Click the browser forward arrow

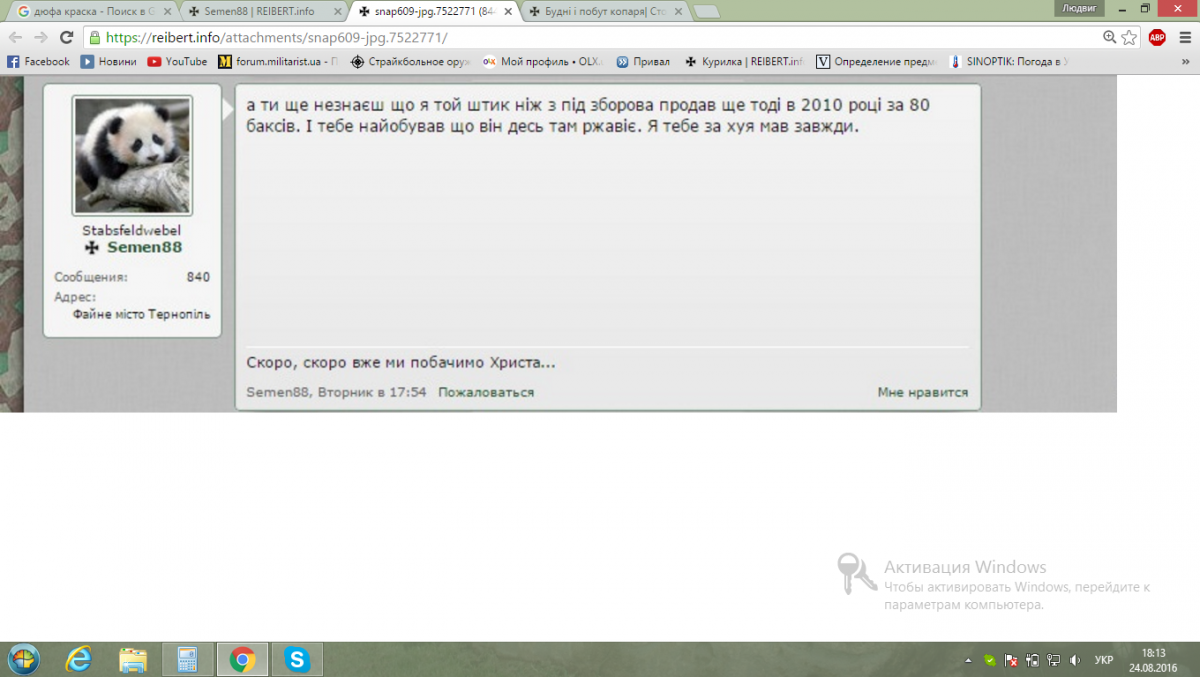[x=41, y=37]
